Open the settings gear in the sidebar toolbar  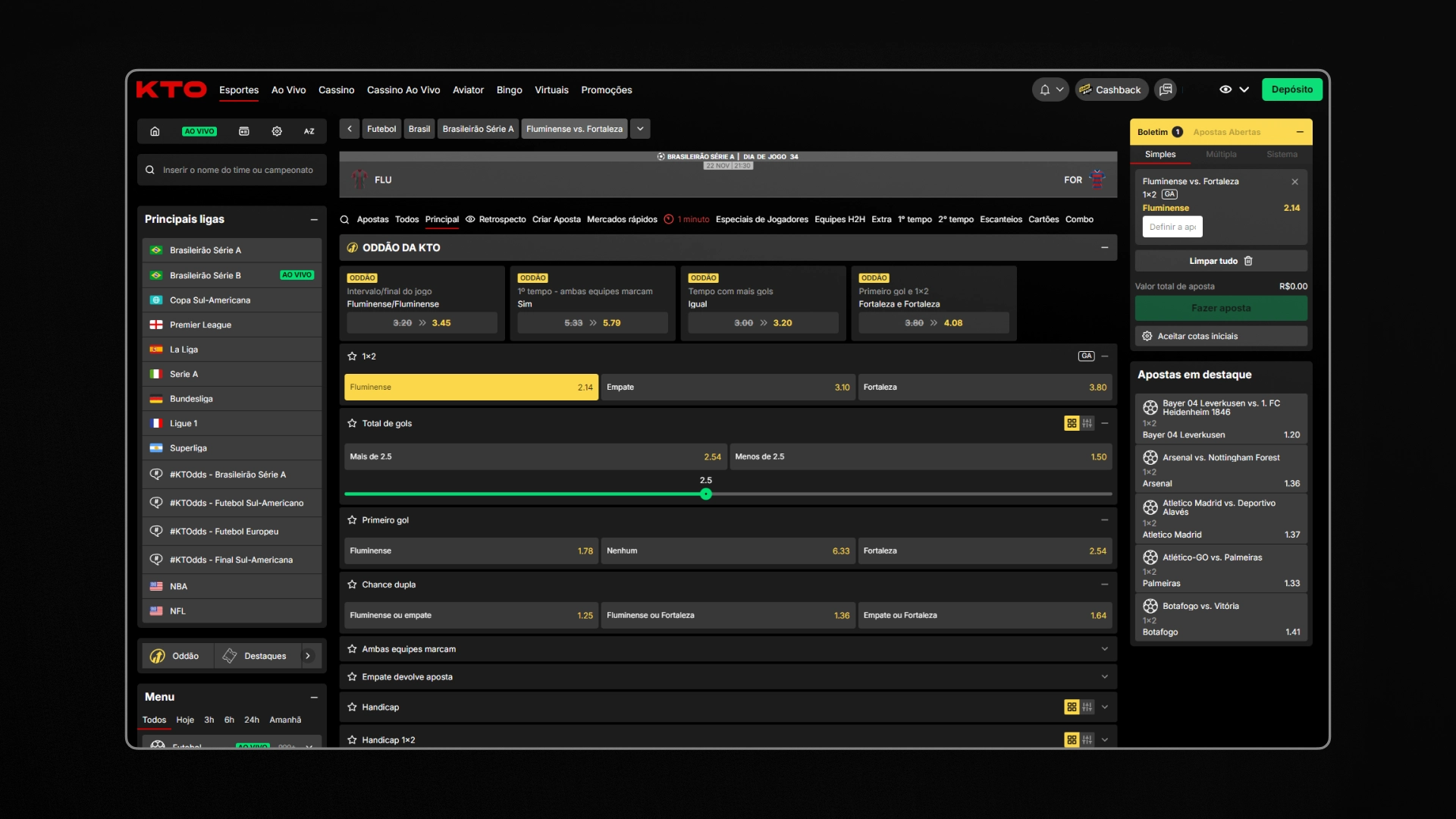coord(277,131)
